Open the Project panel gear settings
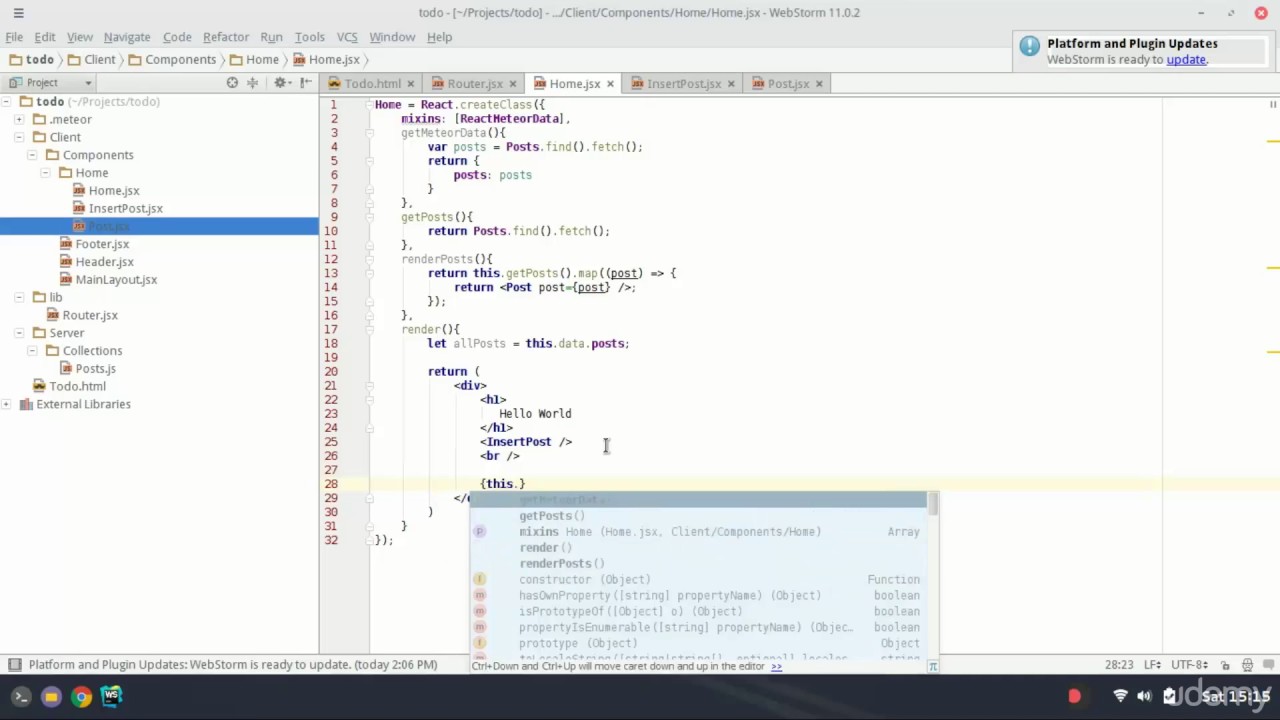1280x720 pixels. (x=281, y=83)
